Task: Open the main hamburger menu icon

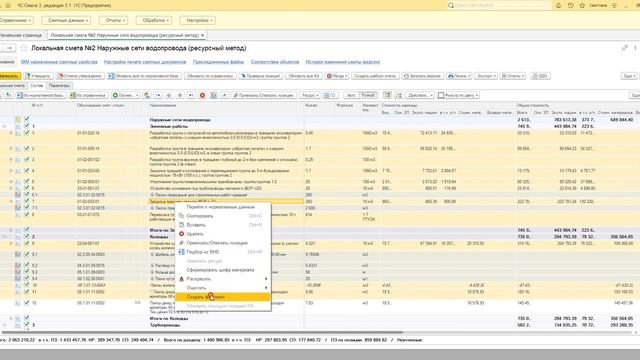Action: (x=8, y=5)
